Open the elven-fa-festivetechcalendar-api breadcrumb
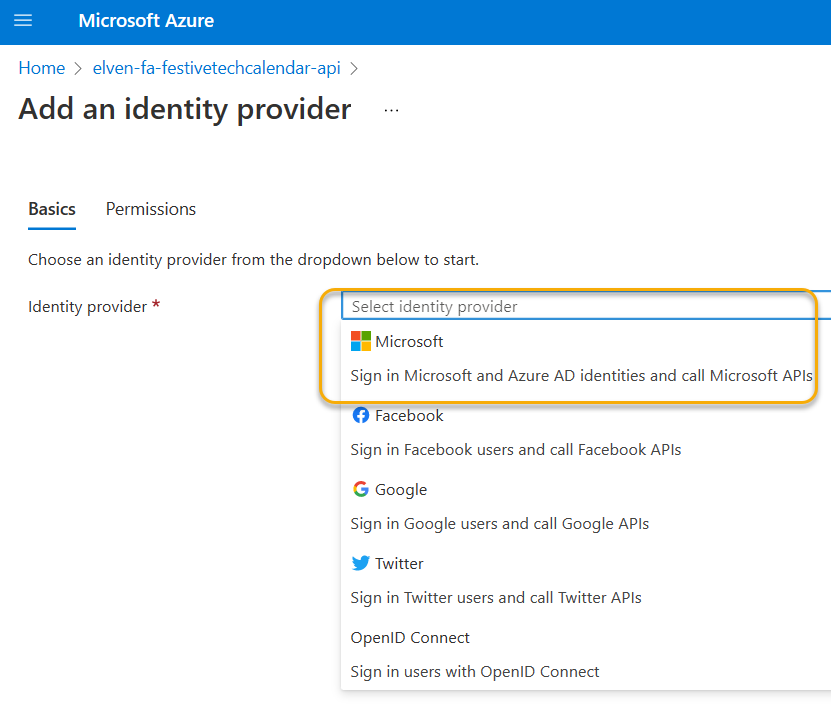This screenshot has height=714, width=831. (x=216, y=68)
